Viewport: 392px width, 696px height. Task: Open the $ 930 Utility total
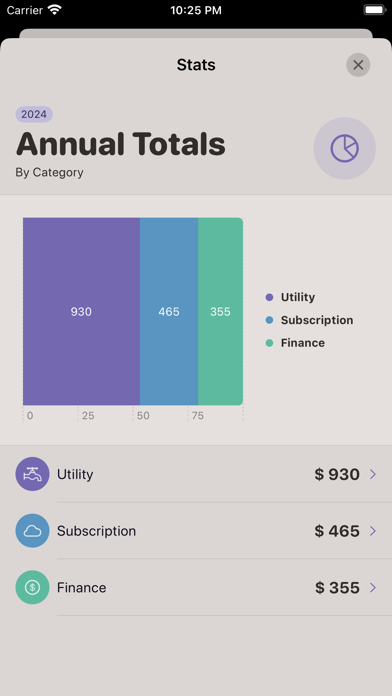[337, 475]
